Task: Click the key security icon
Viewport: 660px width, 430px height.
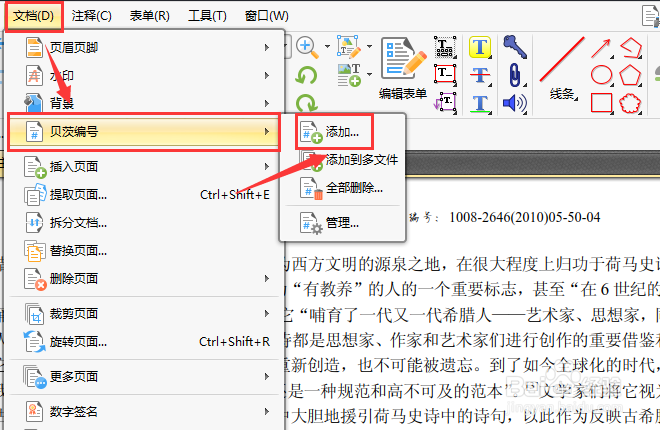Action: (x=514, y=47)
